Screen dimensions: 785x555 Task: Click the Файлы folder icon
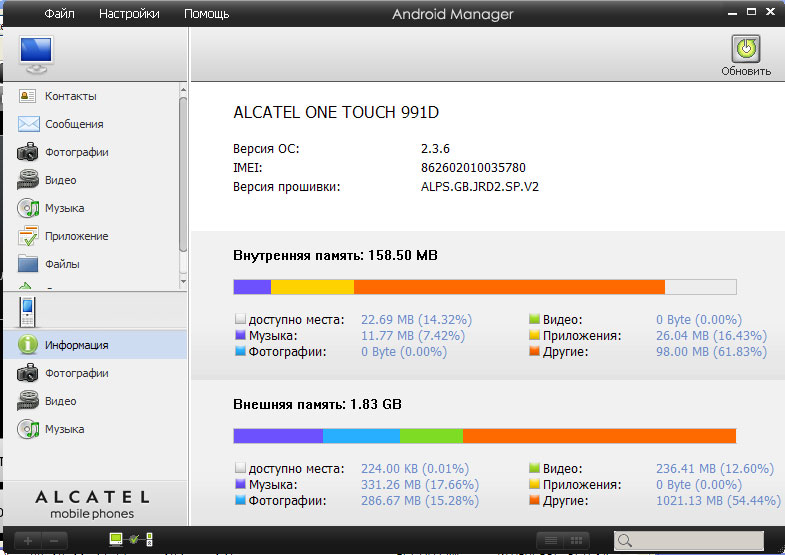[28, 263]
